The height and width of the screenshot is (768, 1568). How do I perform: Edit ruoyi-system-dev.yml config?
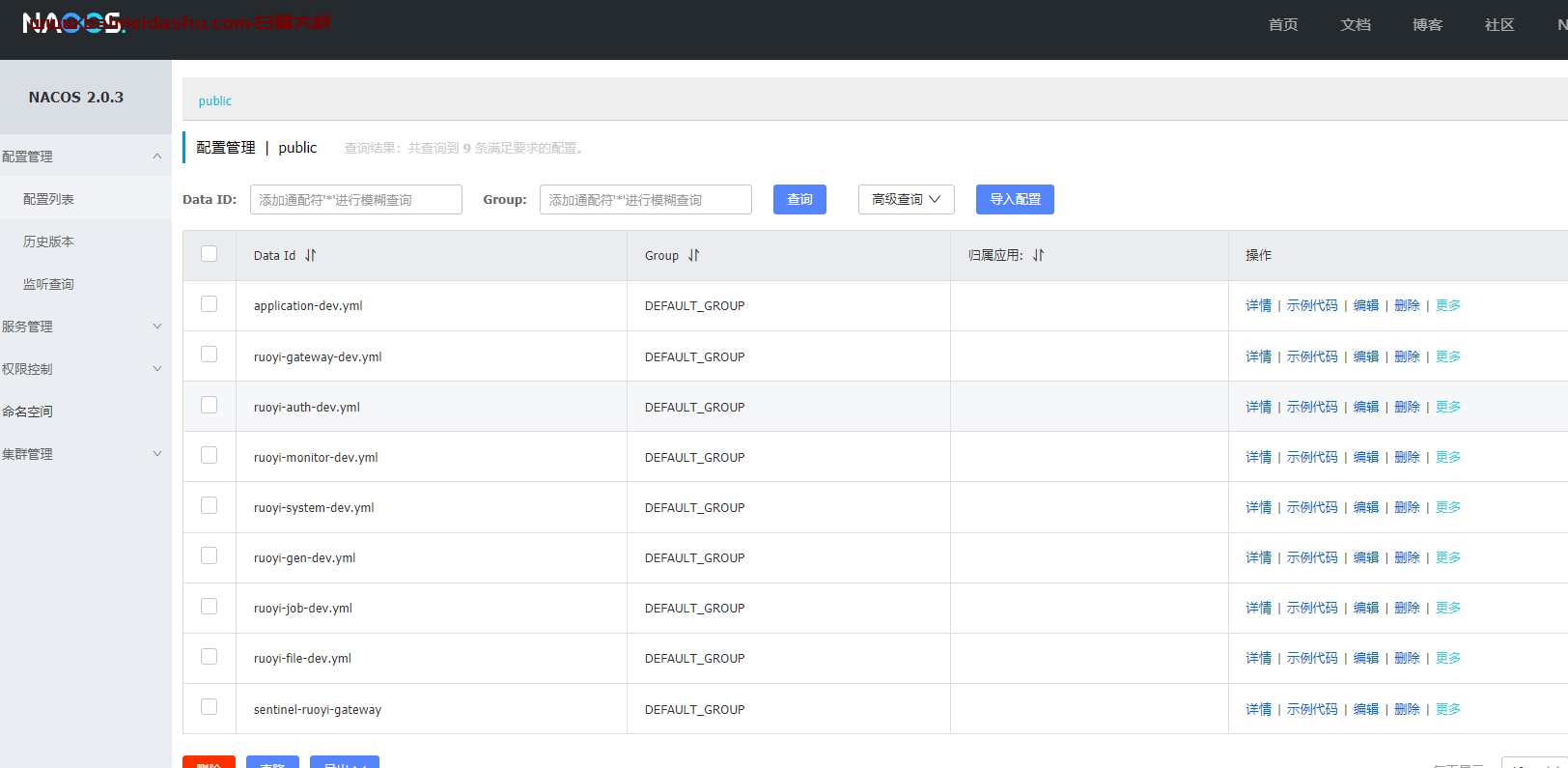pos(1366,507)
